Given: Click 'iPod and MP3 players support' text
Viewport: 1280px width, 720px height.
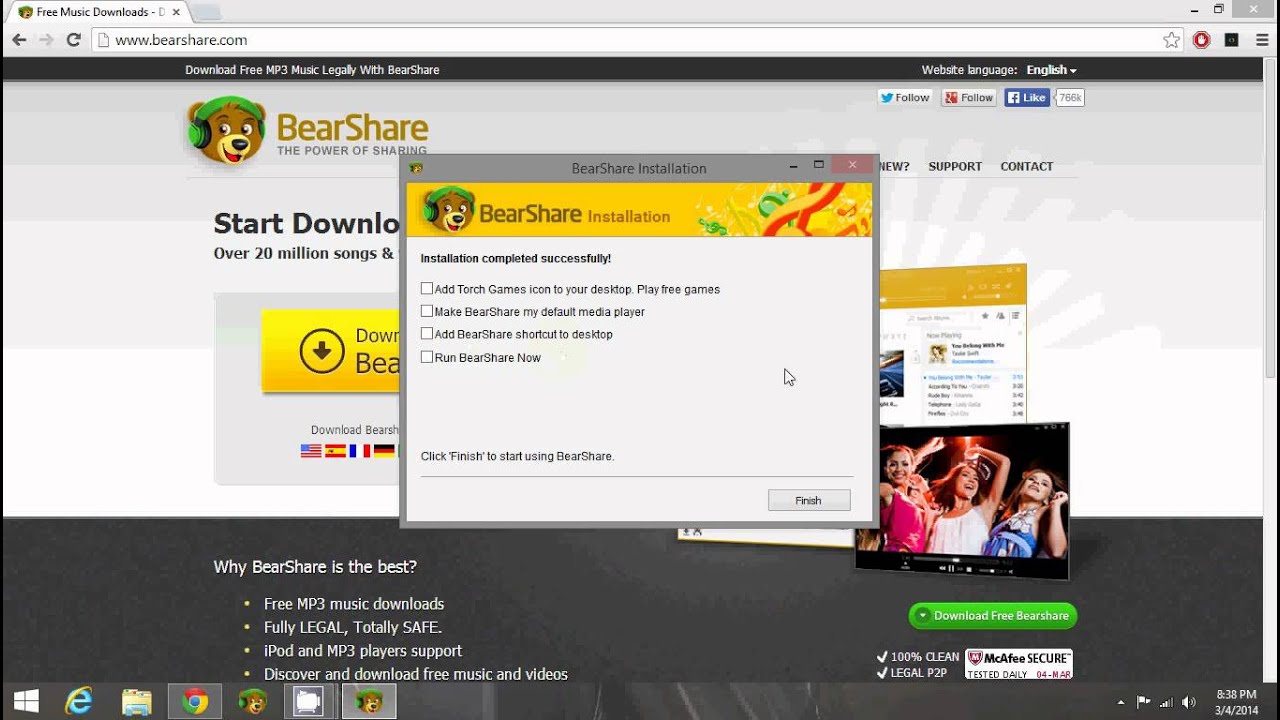Looking at the screenshot, I should click(x=363, y=651).
